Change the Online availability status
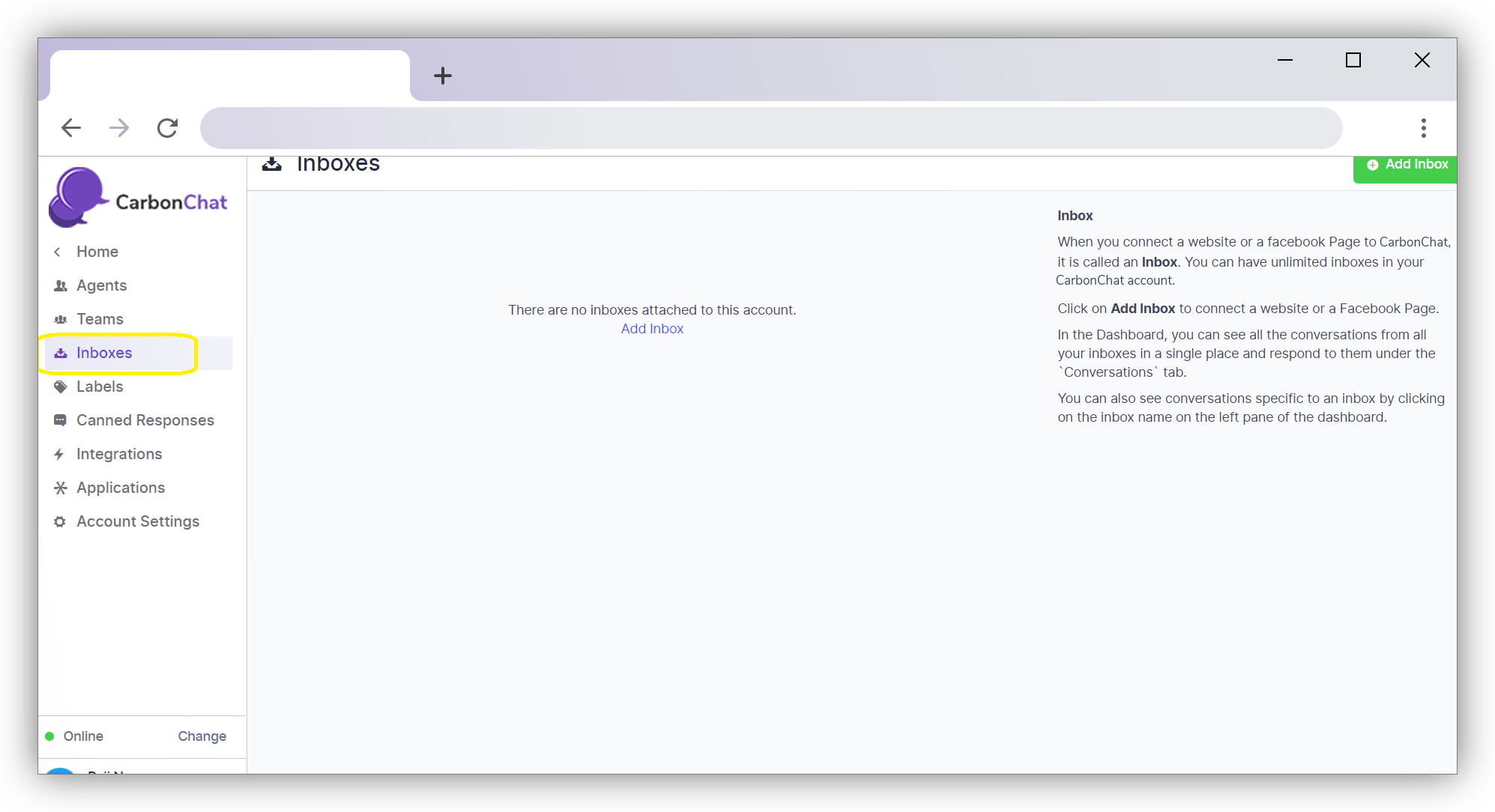The width and height of the screenshot is (1495, 812). tap(202, 736)
